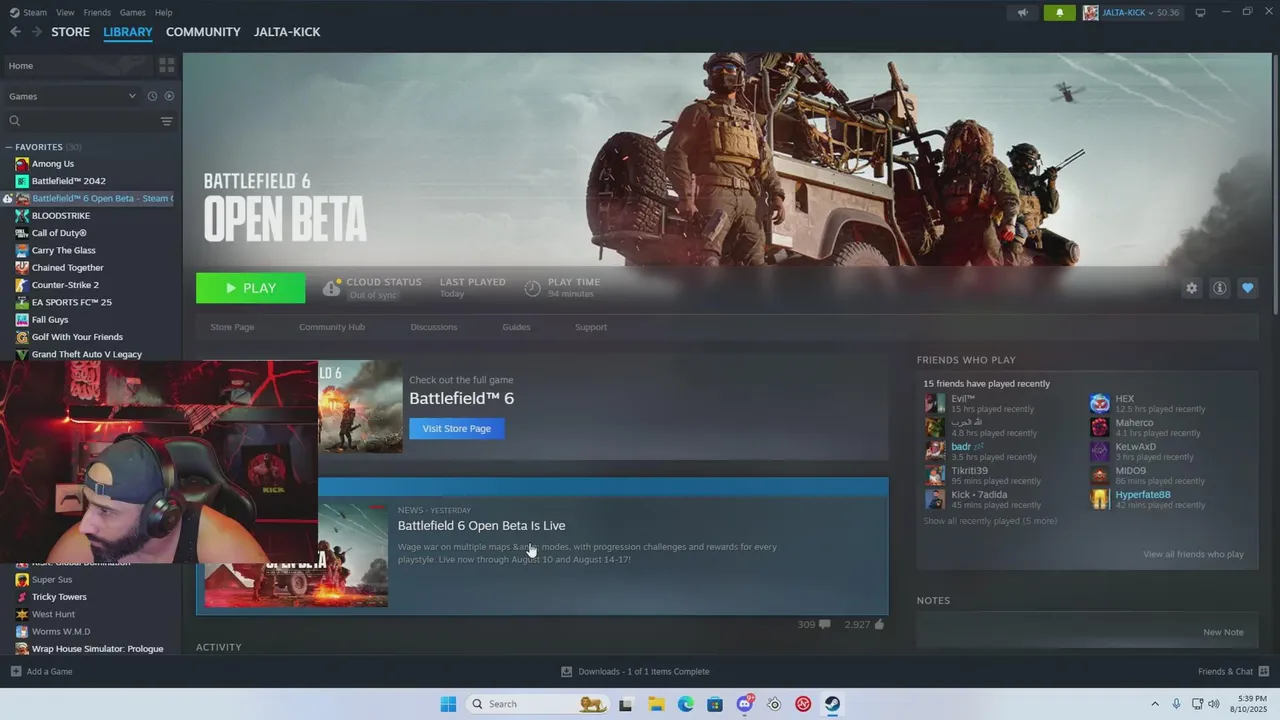1280x720 pixels.
Task: Click the play time clock icon
Action: pyautogui.click(x=533, y=288)
